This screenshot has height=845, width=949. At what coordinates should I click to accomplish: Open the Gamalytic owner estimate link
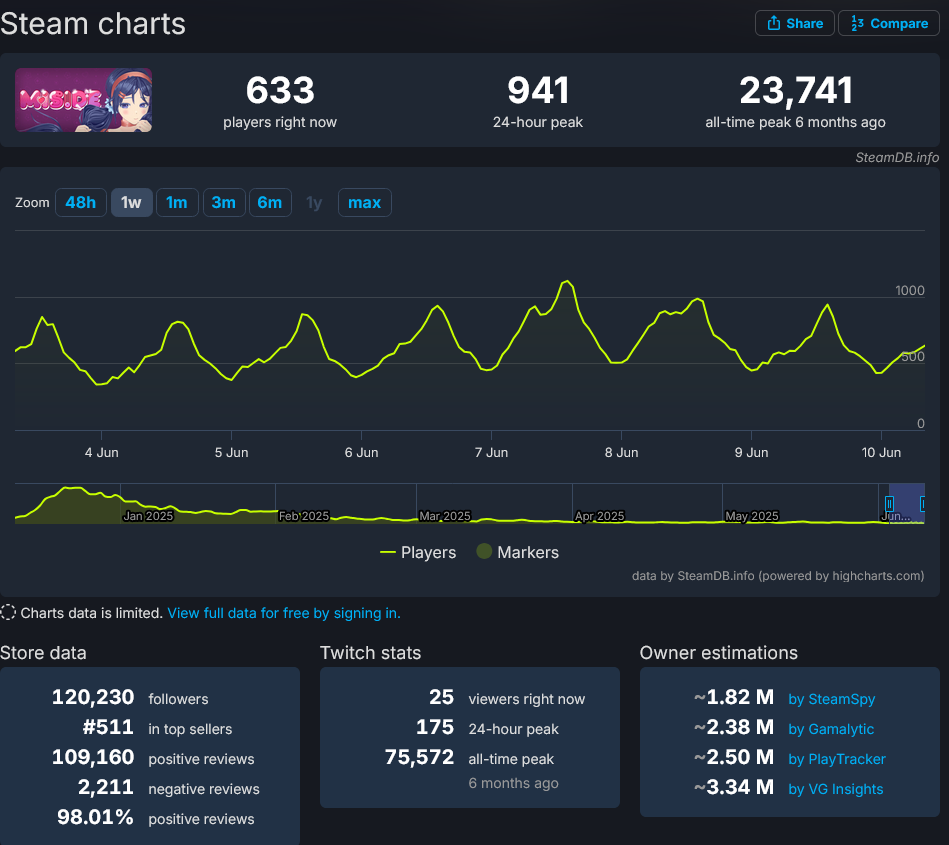[x=831, y=729]
